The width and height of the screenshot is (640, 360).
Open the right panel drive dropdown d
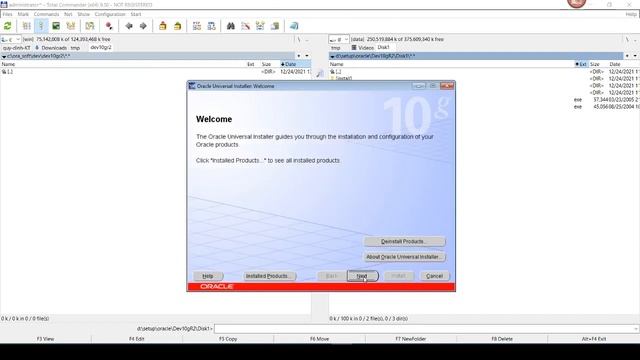(339, 39)
